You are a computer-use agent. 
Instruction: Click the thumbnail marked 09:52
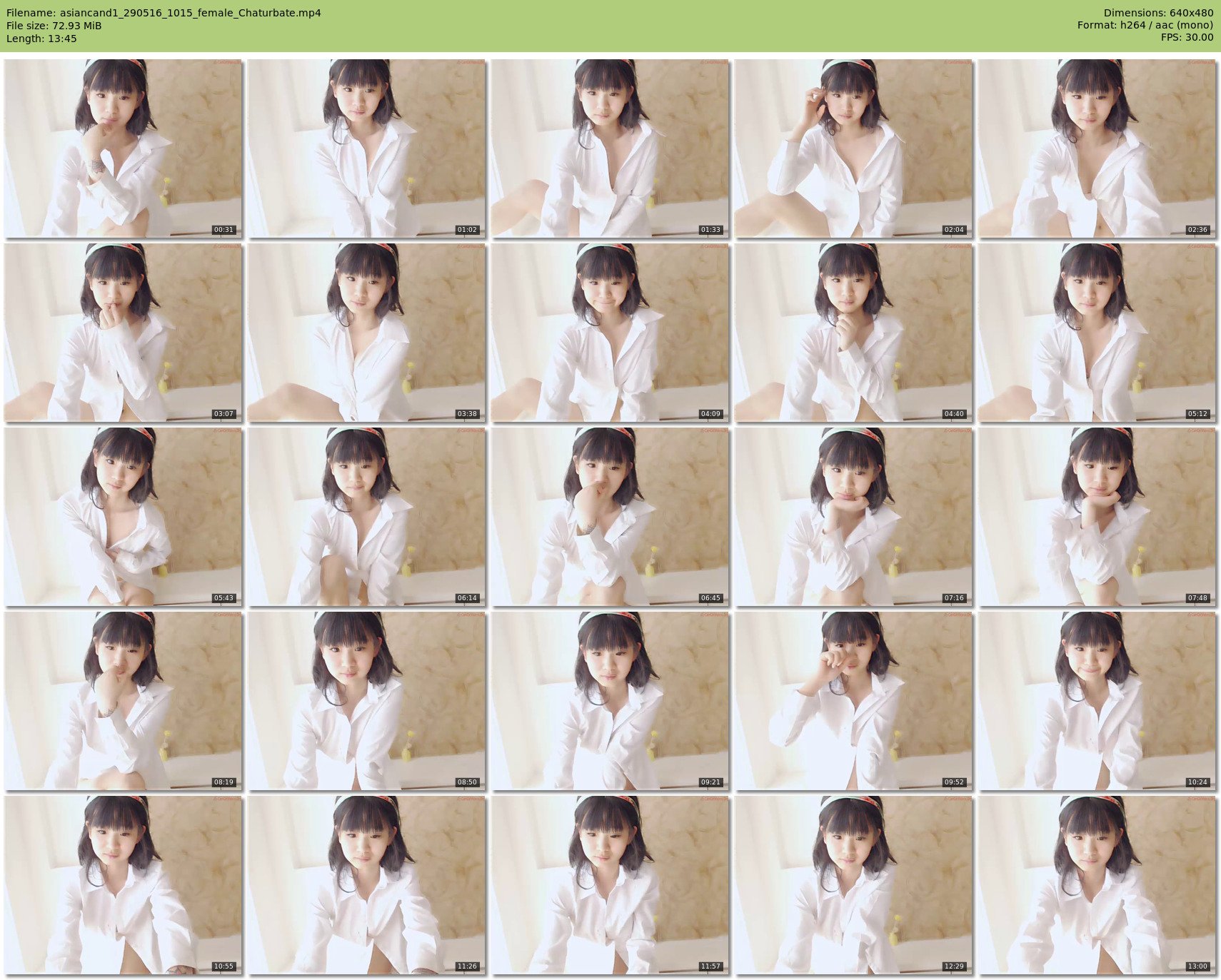tap(853, 700)
